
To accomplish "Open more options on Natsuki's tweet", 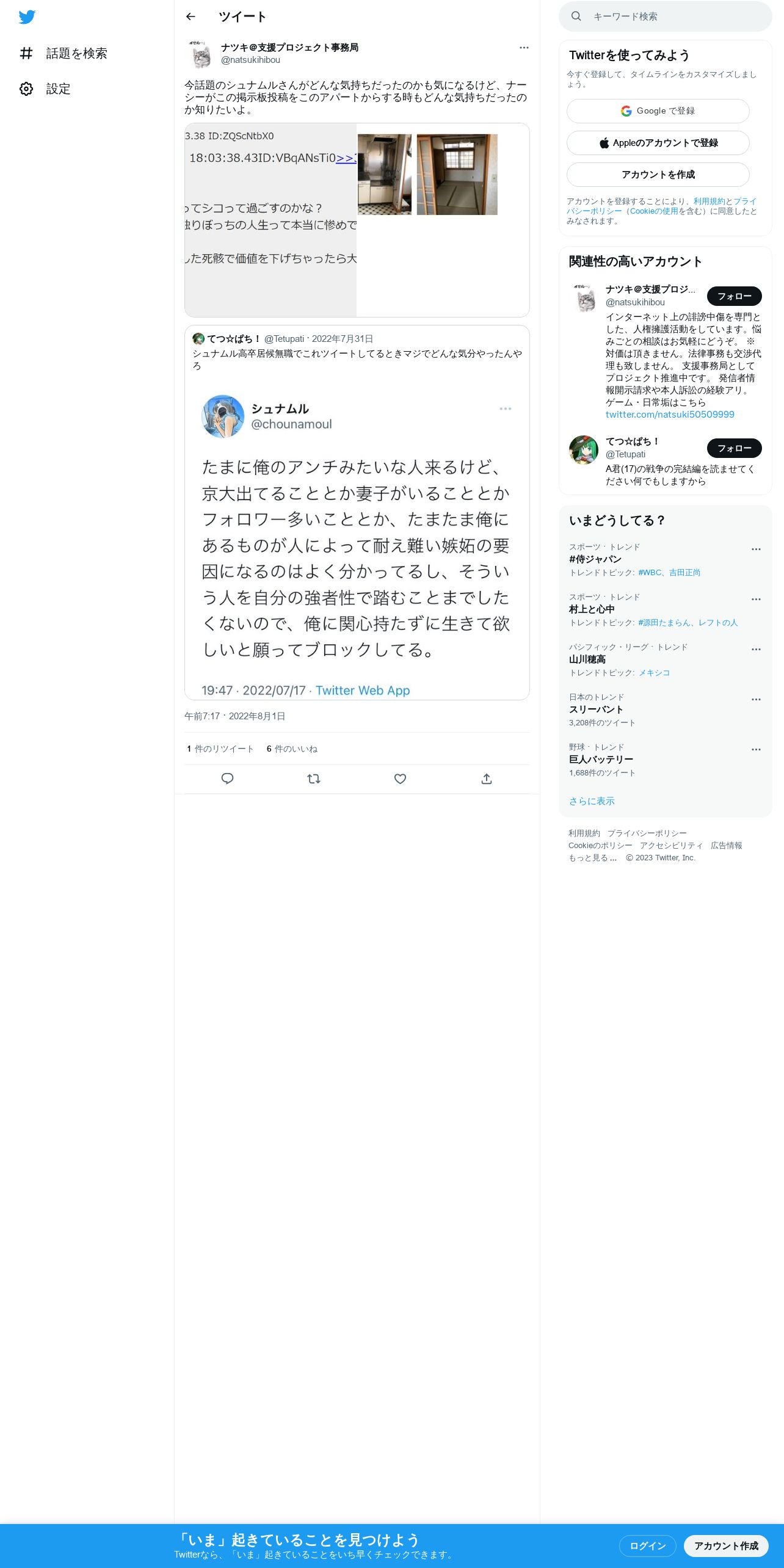I will click(524, 48).
